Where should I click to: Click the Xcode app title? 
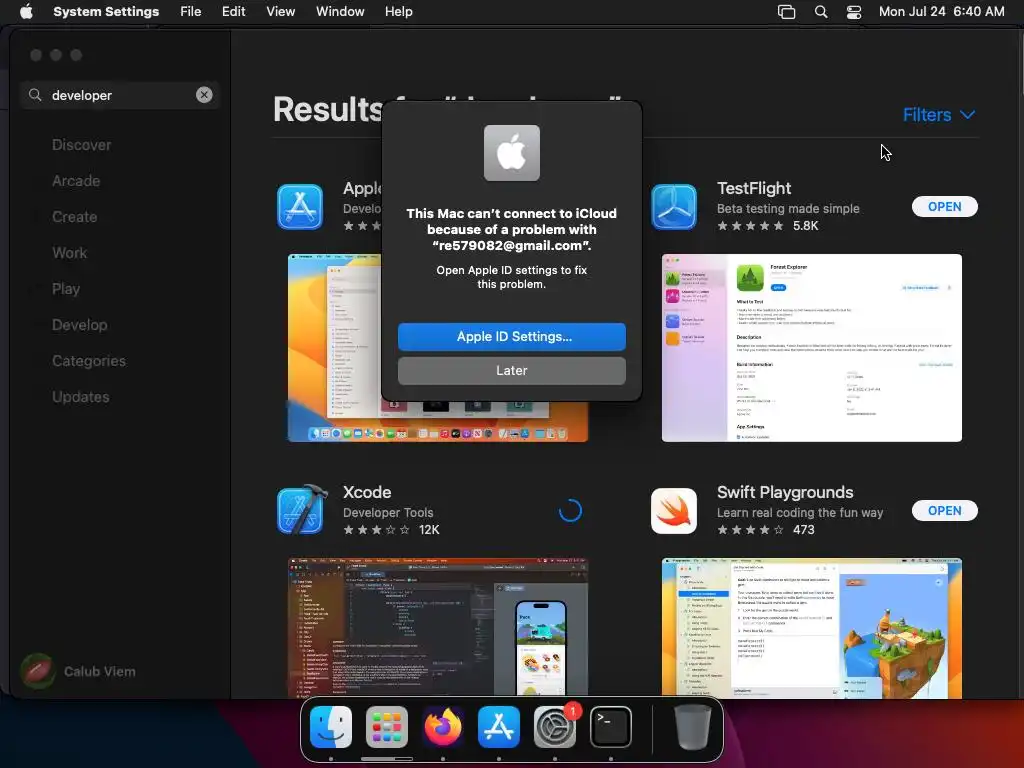367,492
